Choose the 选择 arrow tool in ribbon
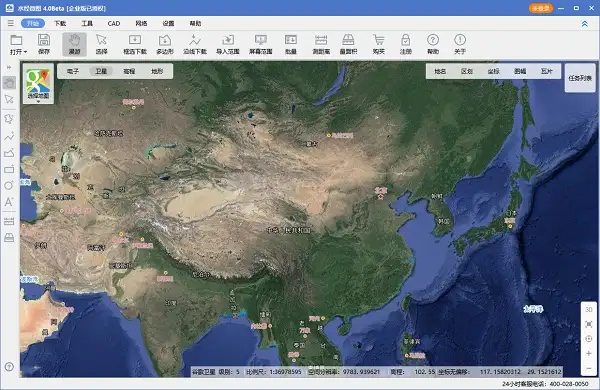Screen dimensions: 600x390 tap(101, 44)
